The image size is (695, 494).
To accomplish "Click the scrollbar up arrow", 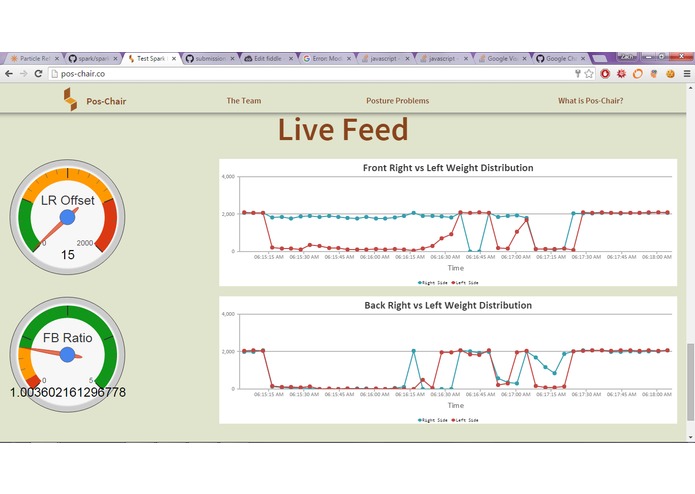I will (690, 88).
